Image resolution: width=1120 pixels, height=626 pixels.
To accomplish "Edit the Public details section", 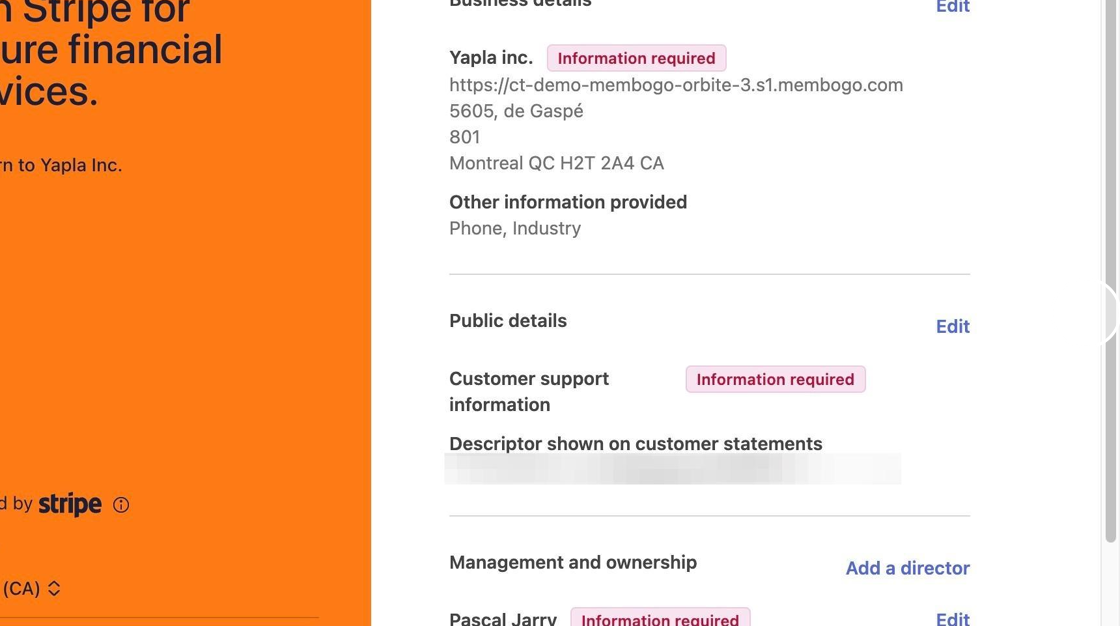I will pyautogui.click(x=953, y=327).
